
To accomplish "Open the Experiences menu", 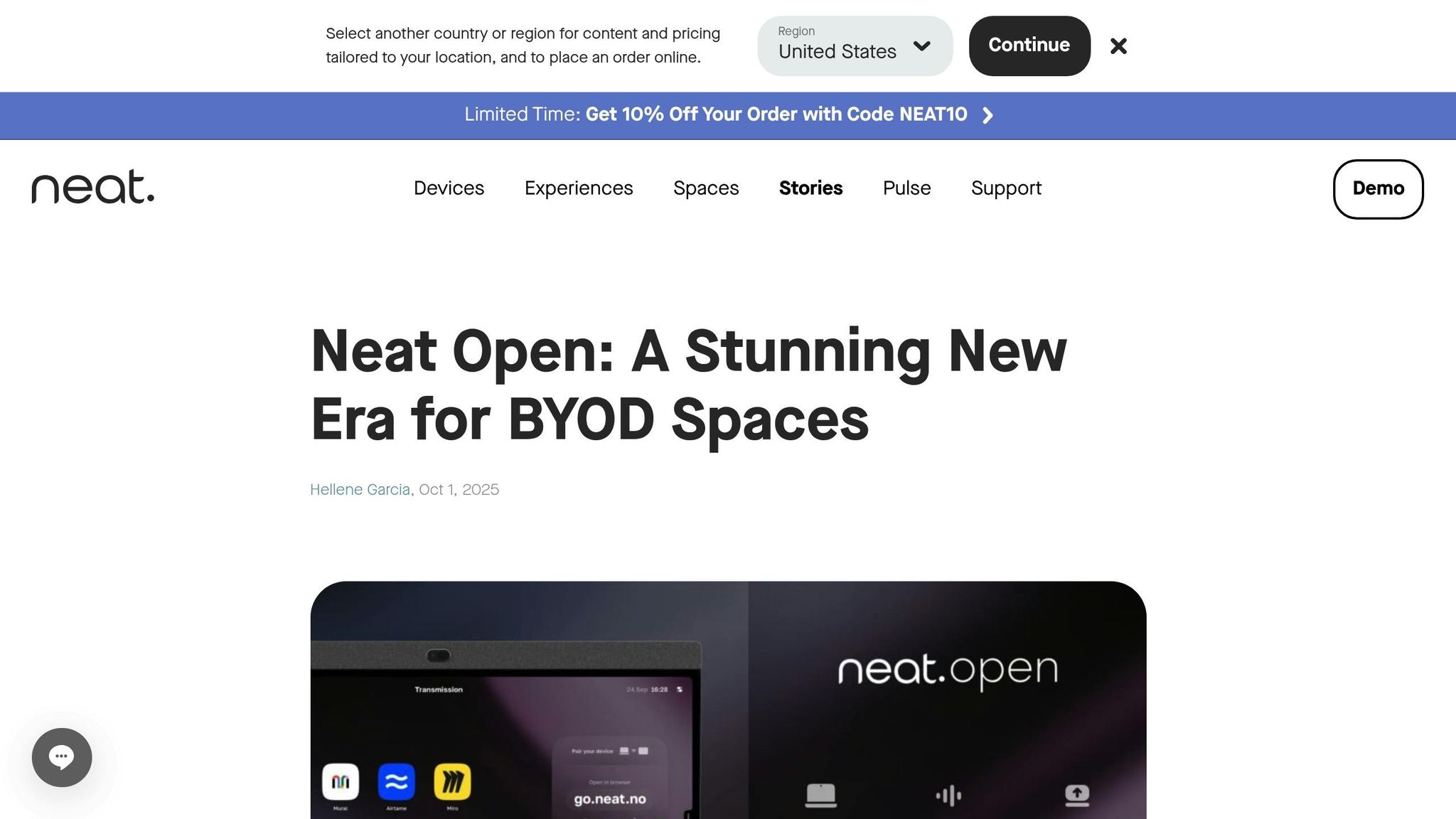I will tap(579, 188).
